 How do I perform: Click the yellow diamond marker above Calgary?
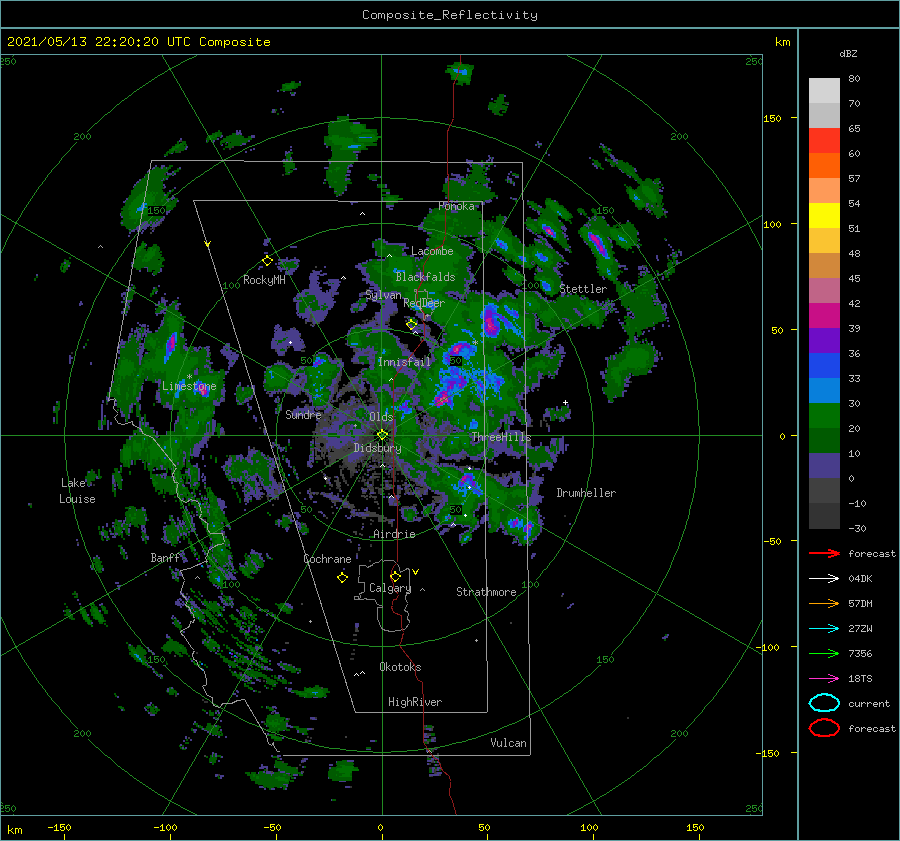(x=395, y=576)
